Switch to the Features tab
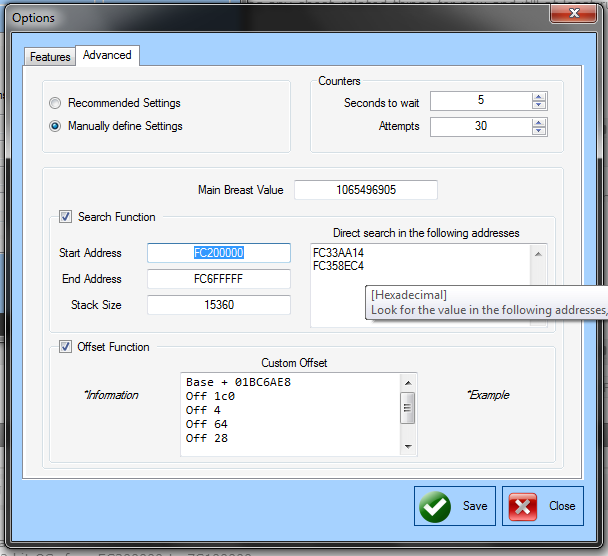 (50, 57)
